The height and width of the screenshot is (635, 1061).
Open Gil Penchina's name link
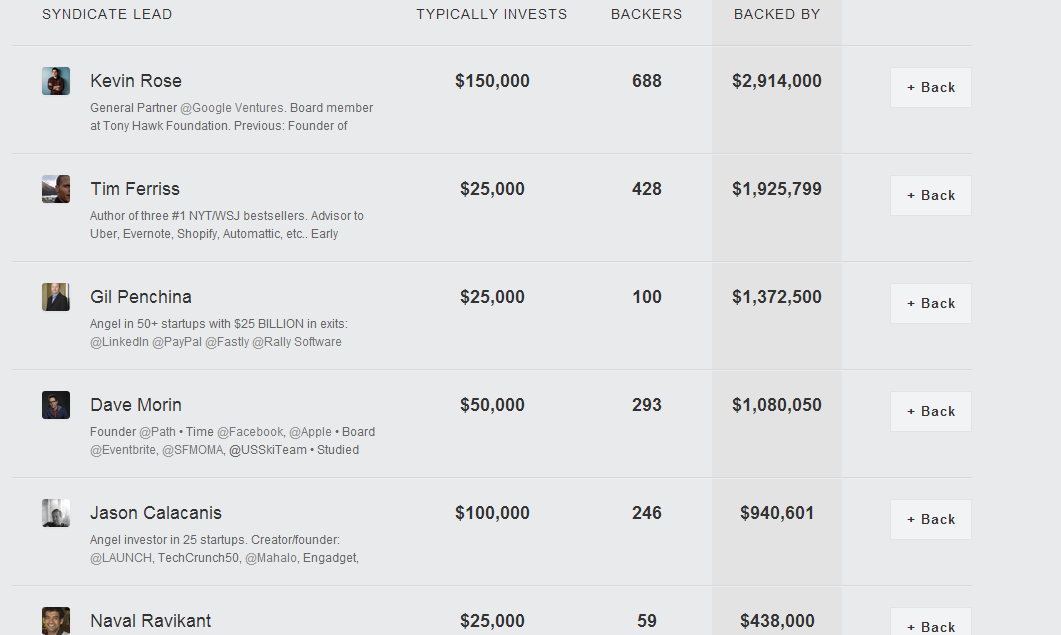point(141,297)
